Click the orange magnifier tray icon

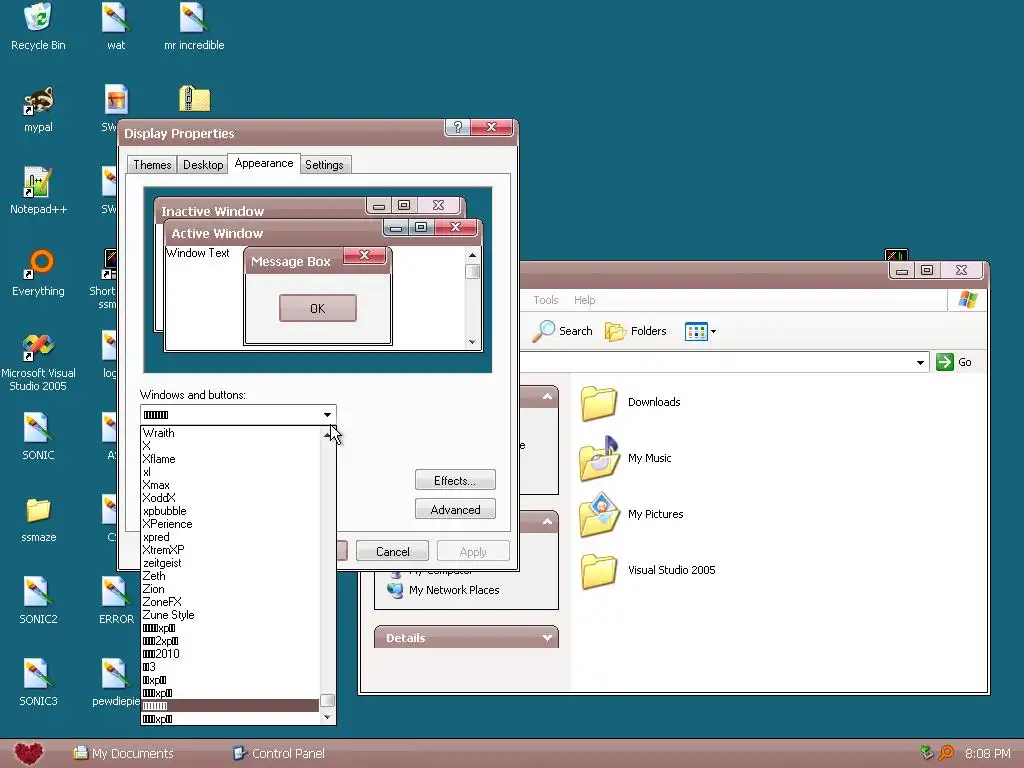click(946, 753)
